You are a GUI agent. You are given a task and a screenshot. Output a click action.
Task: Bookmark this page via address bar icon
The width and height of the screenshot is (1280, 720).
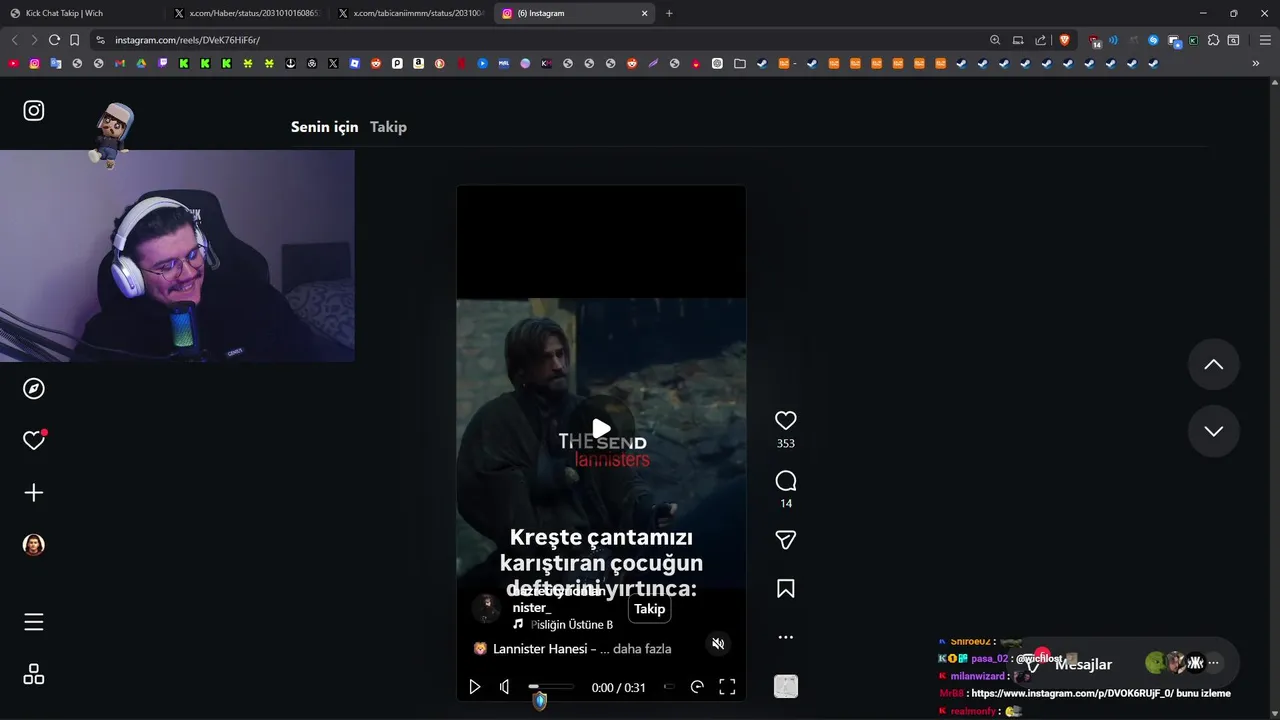(x=74, y=40)
